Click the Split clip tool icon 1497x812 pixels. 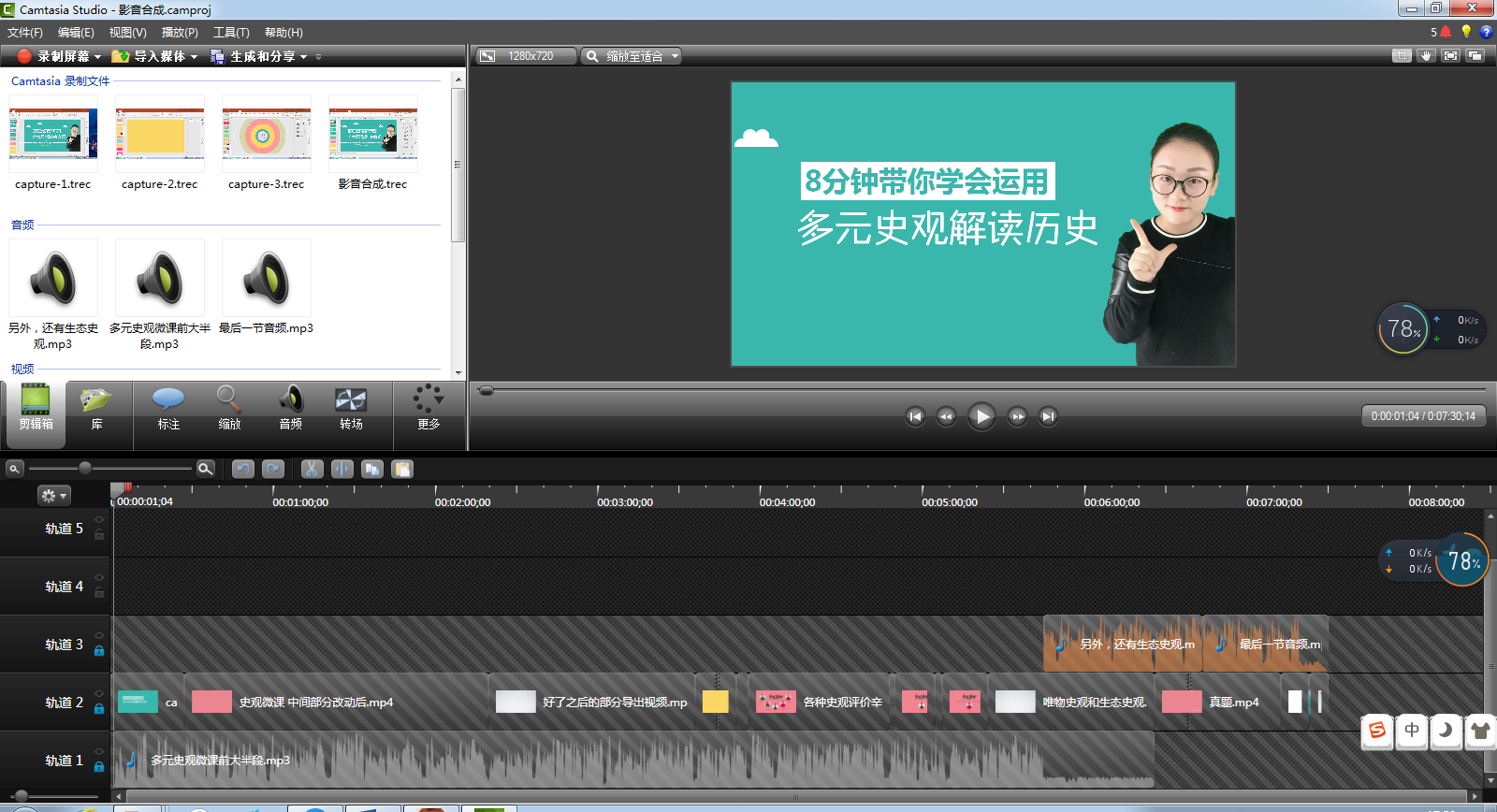coord(342,469)
